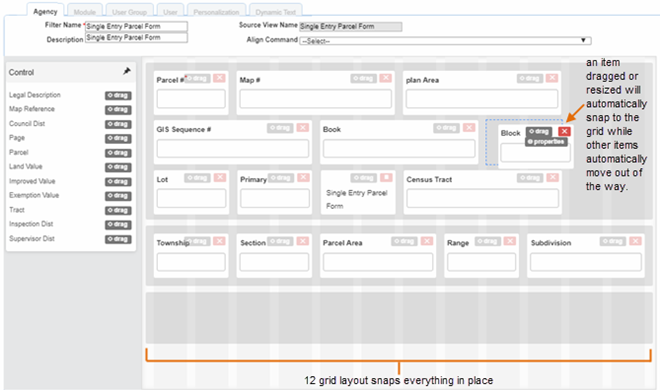Remove the Map # field with its X
The image size is (660, 390).
386,78
